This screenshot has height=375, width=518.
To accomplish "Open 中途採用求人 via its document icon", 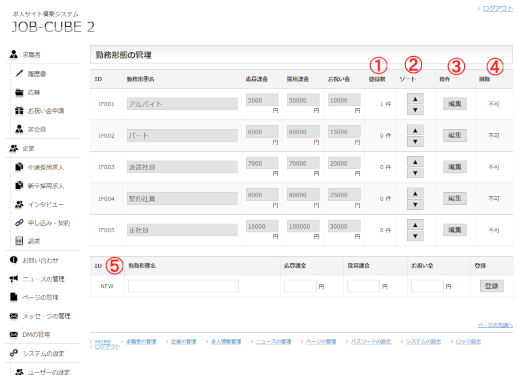I will pos(19,167).
